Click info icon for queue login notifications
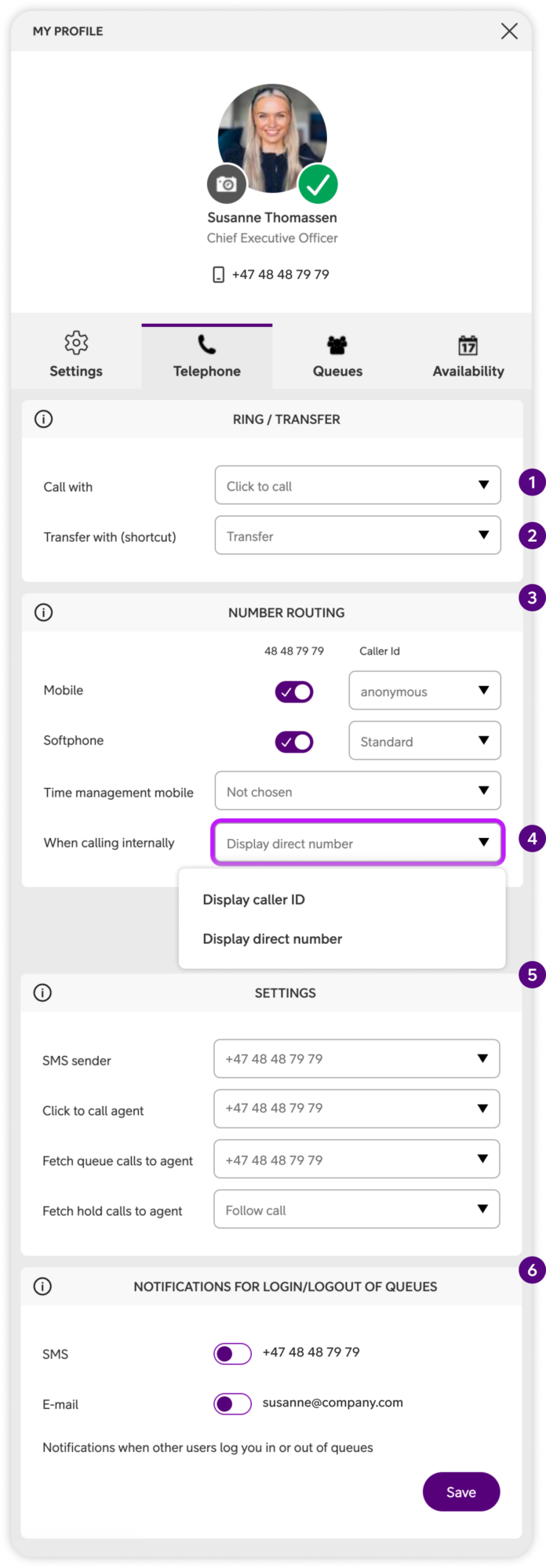 point(42,1287)
